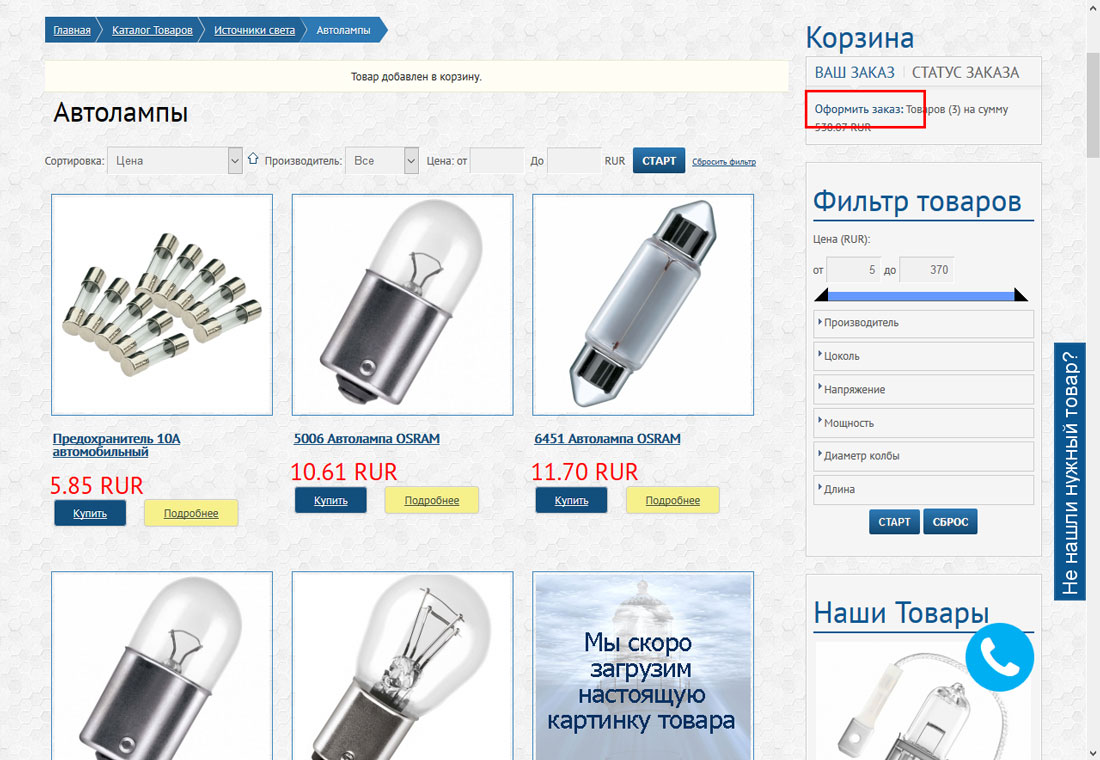Expand the Цоколь filter section
The height and width of the screenshot is (760, 1100).
(x=923, y=356)
